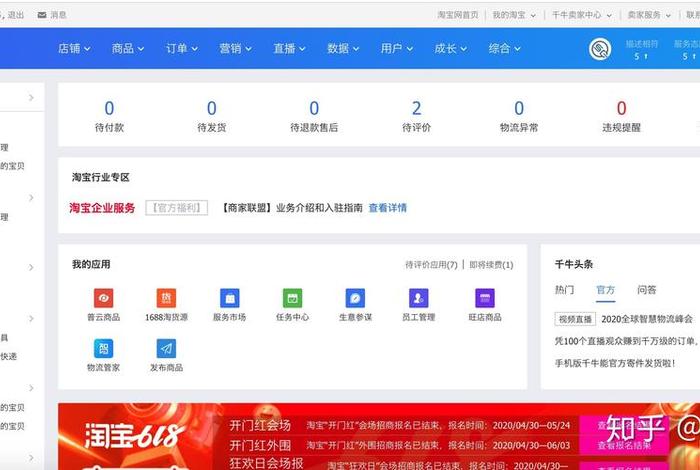The width and height of the screenshot is (700, 470).
Task: Click 待评价应用(7) link
Action: point(431,265)
